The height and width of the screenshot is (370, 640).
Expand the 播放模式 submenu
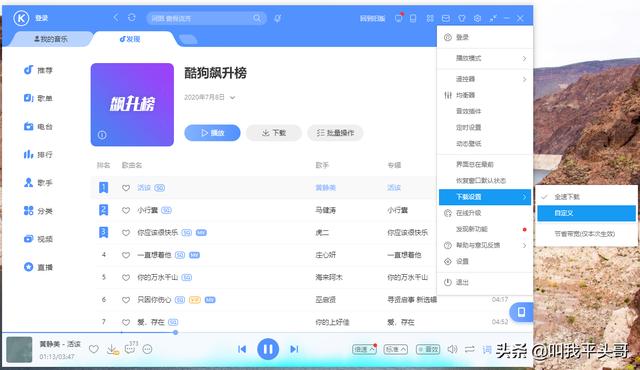click(485, 58)
